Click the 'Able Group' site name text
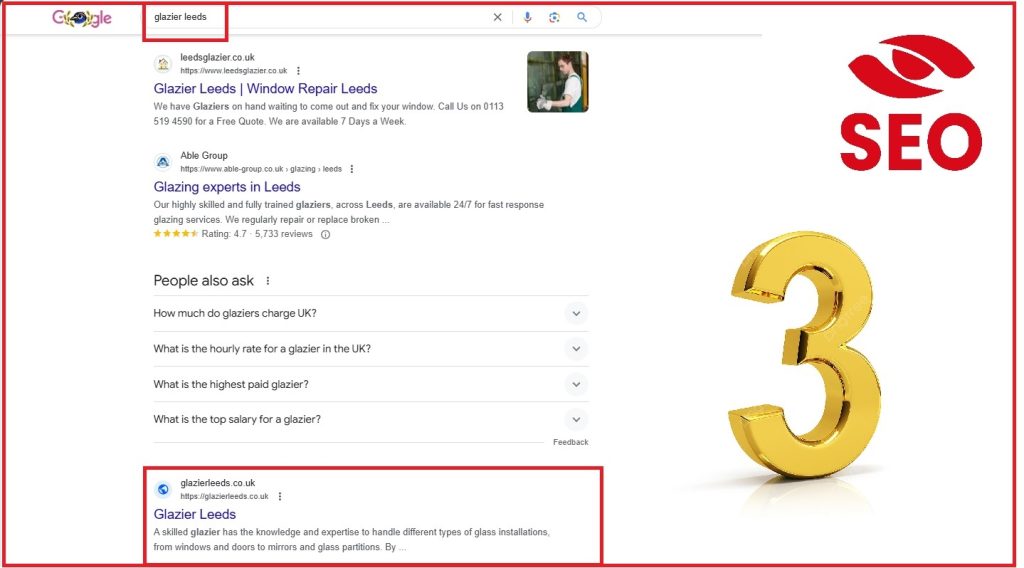The height and width of the screenshot is (568, 1024). 204,155
